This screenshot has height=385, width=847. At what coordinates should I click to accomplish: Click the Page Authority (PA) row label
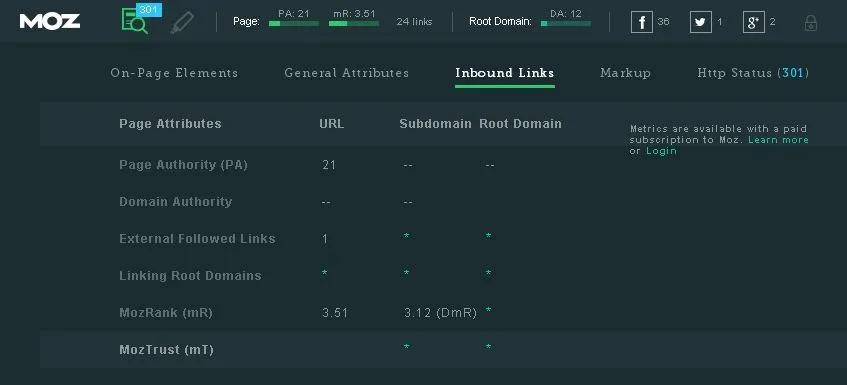183,165
